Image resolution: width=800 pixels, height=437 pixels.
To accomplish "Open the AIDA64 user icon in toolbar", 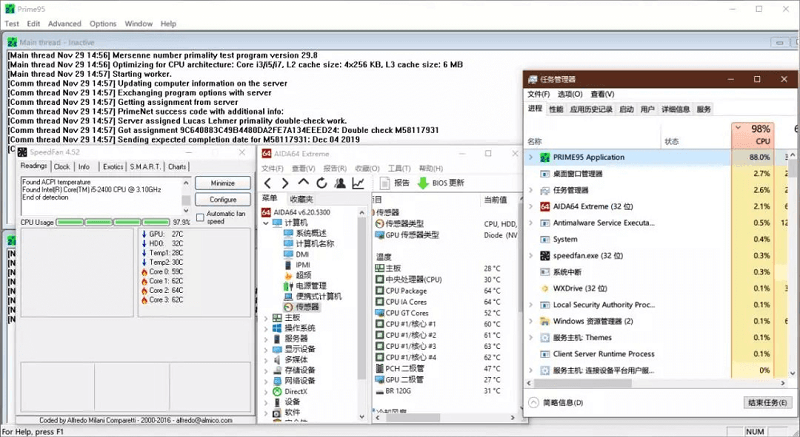I will click(x=339, y=183).
